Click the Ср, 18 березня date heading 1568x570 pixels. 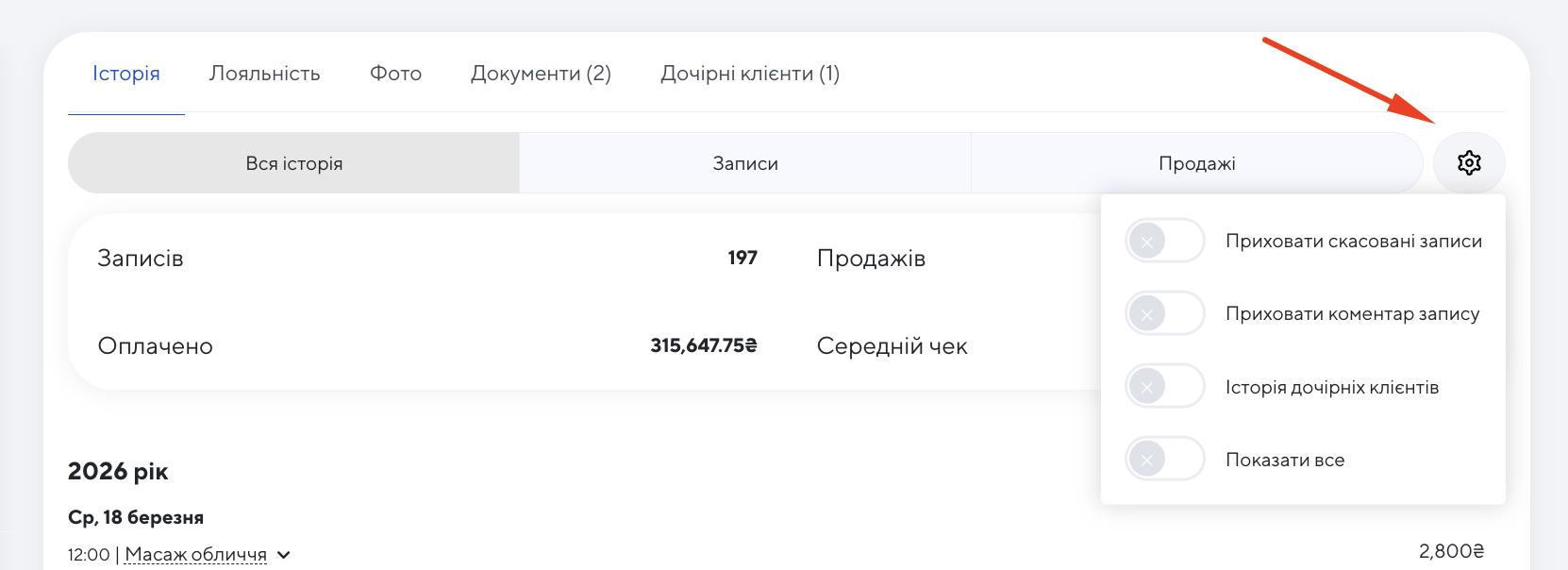(136, 517)
